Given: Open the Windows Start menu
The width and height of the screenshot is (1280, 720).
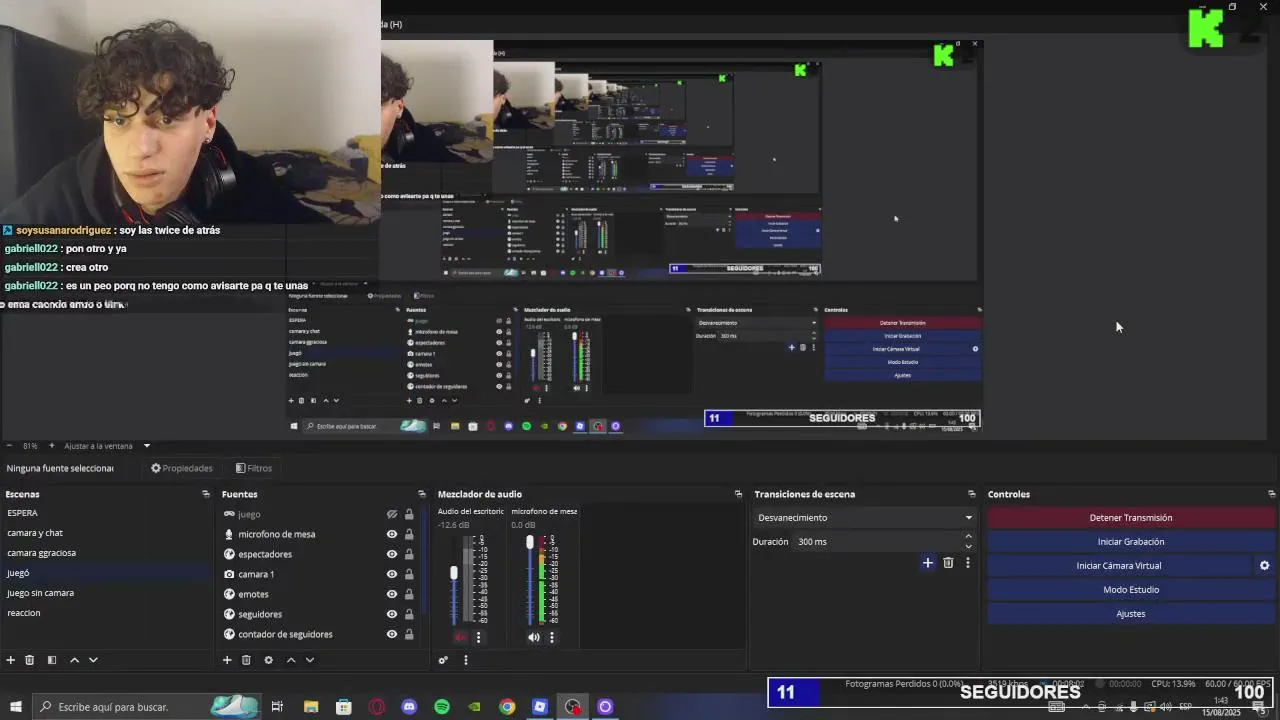Looking at the screenshot, I should pos(15,707).
